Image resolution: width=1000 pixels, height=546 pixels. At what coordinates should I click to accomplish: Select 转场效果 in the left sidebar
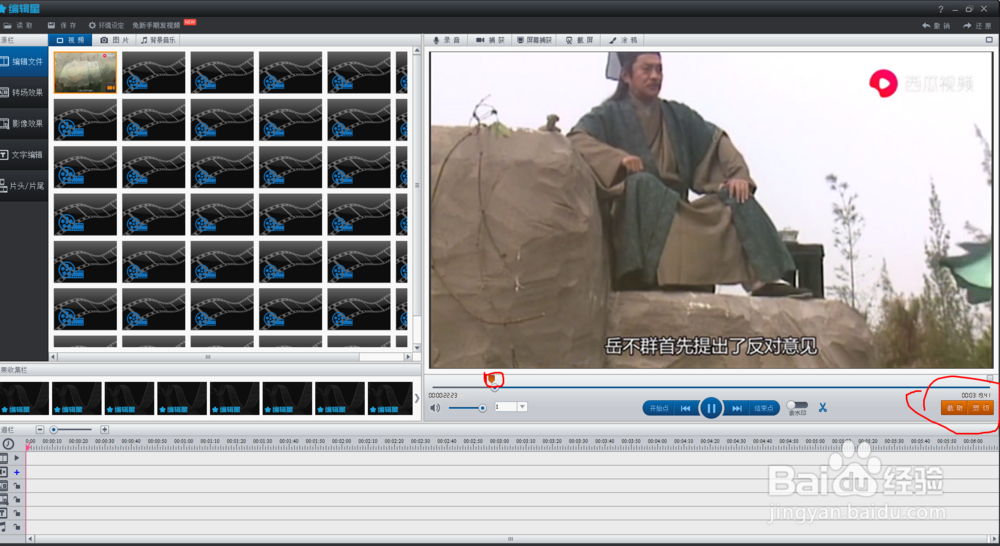tap(23, 92)
